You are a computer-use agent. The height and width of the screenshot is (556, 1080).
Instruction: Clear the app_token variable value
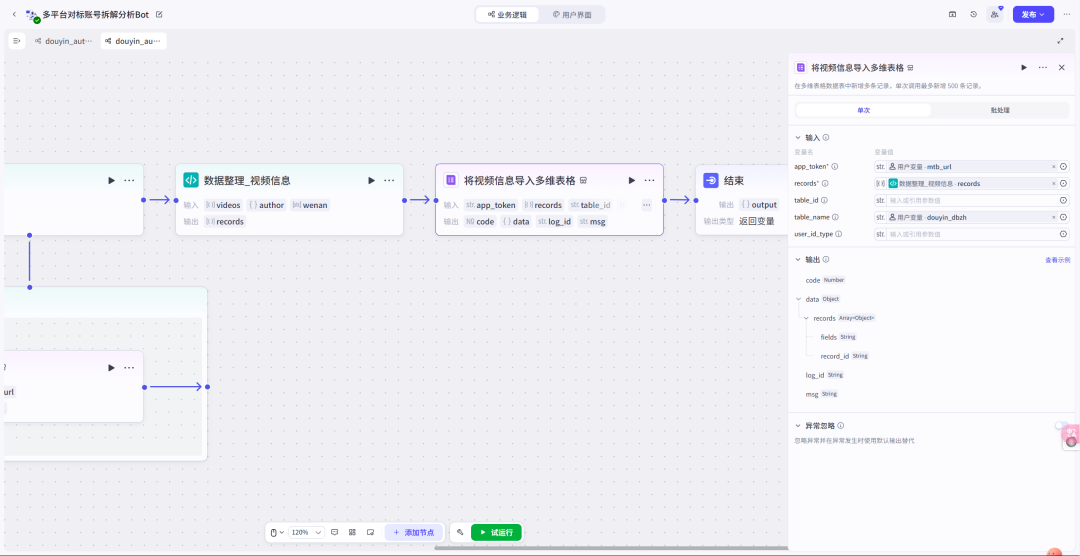coord(1053,167)
